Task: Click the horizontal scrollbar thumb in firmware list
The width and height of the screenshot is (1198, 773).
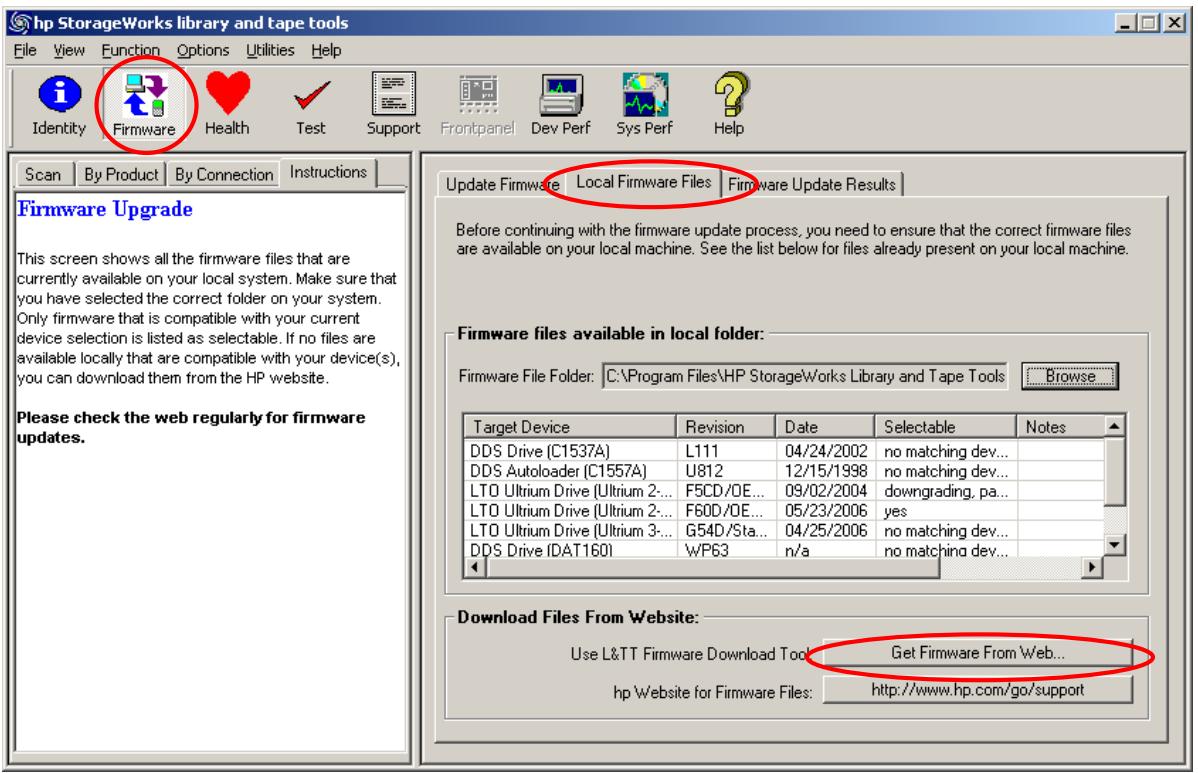Action: click(713, 567)
